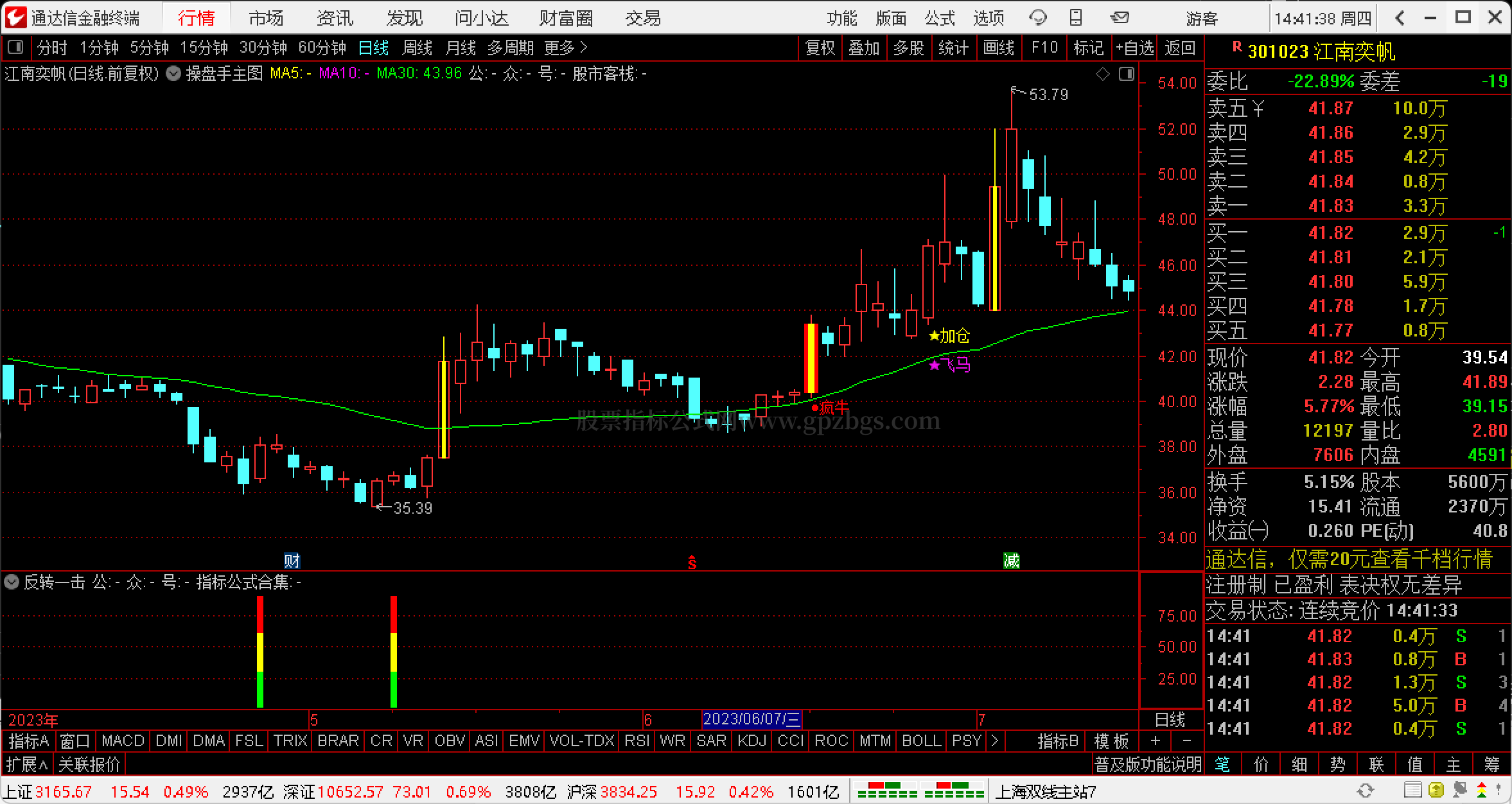Click the minus button beside 模板
This screenshot has height=804, width=1512.
[1186, 741]
